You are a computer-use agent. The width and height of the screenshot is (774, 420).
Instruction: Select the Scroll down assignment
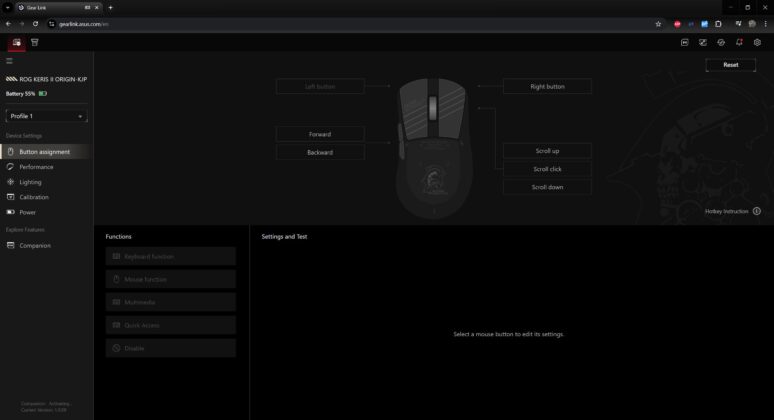[x=547, y=187]
